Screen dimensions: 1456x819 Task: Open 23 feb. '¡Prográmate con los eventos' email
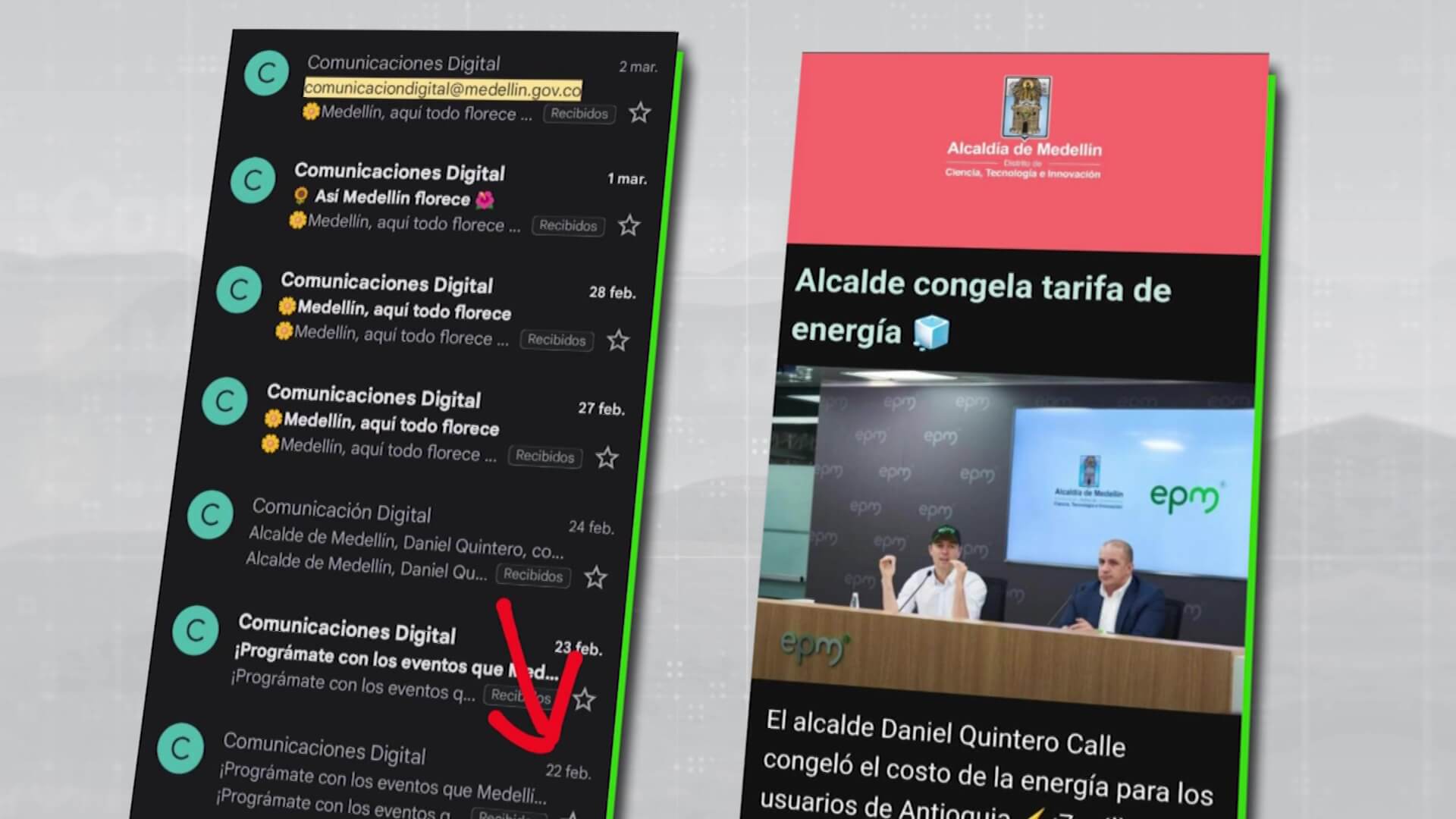pos(396,662)
